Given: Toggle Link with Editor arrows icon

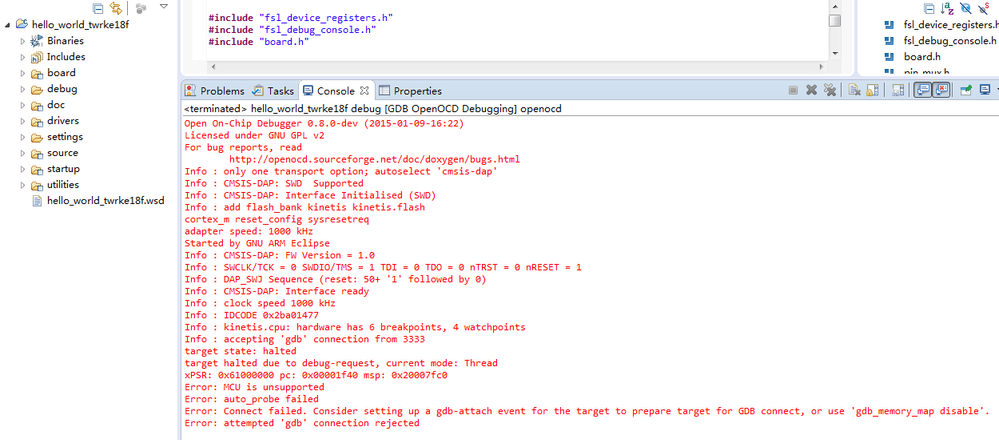Looking at the screenshot, I should pos(115,8).
